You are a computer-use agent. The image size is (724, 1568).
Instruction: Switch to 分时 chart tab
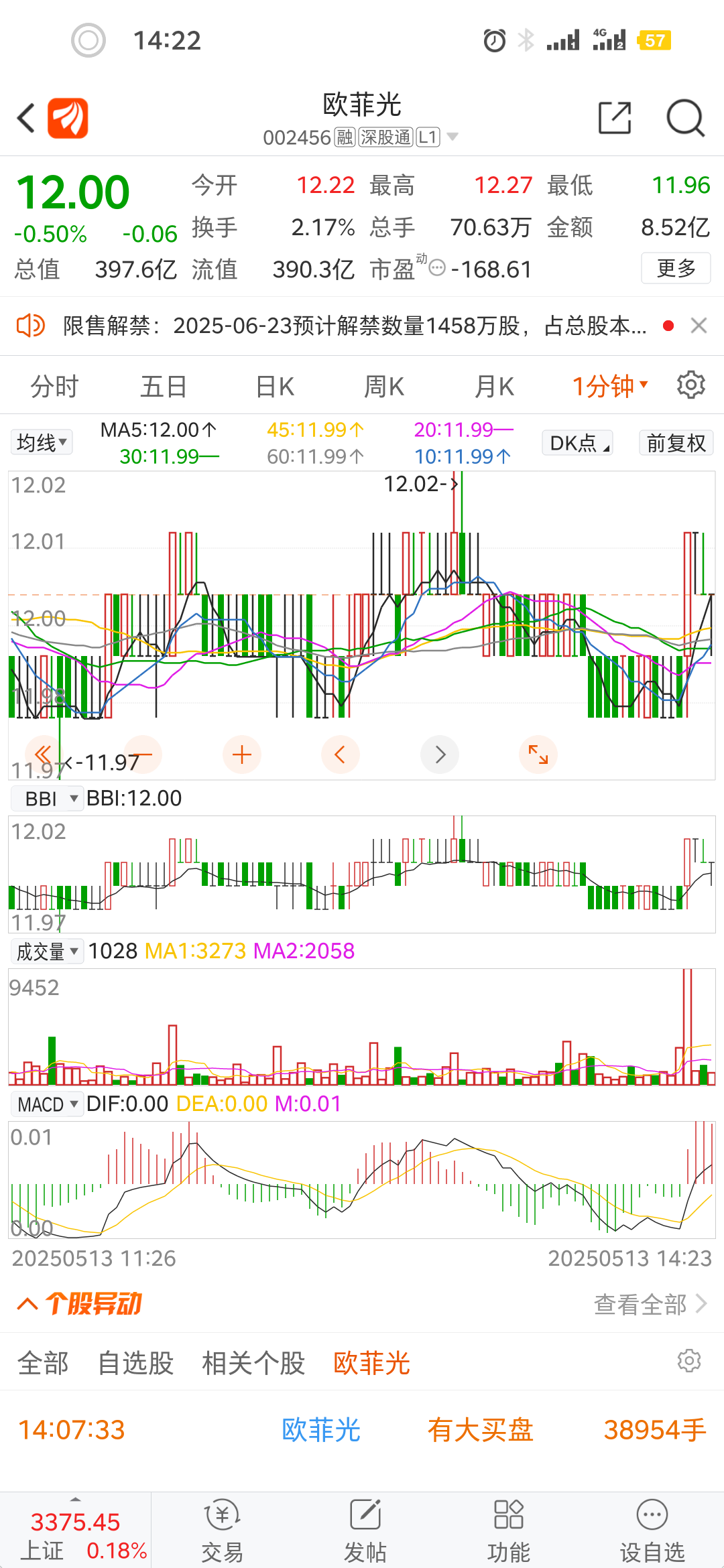coord(54,387)
